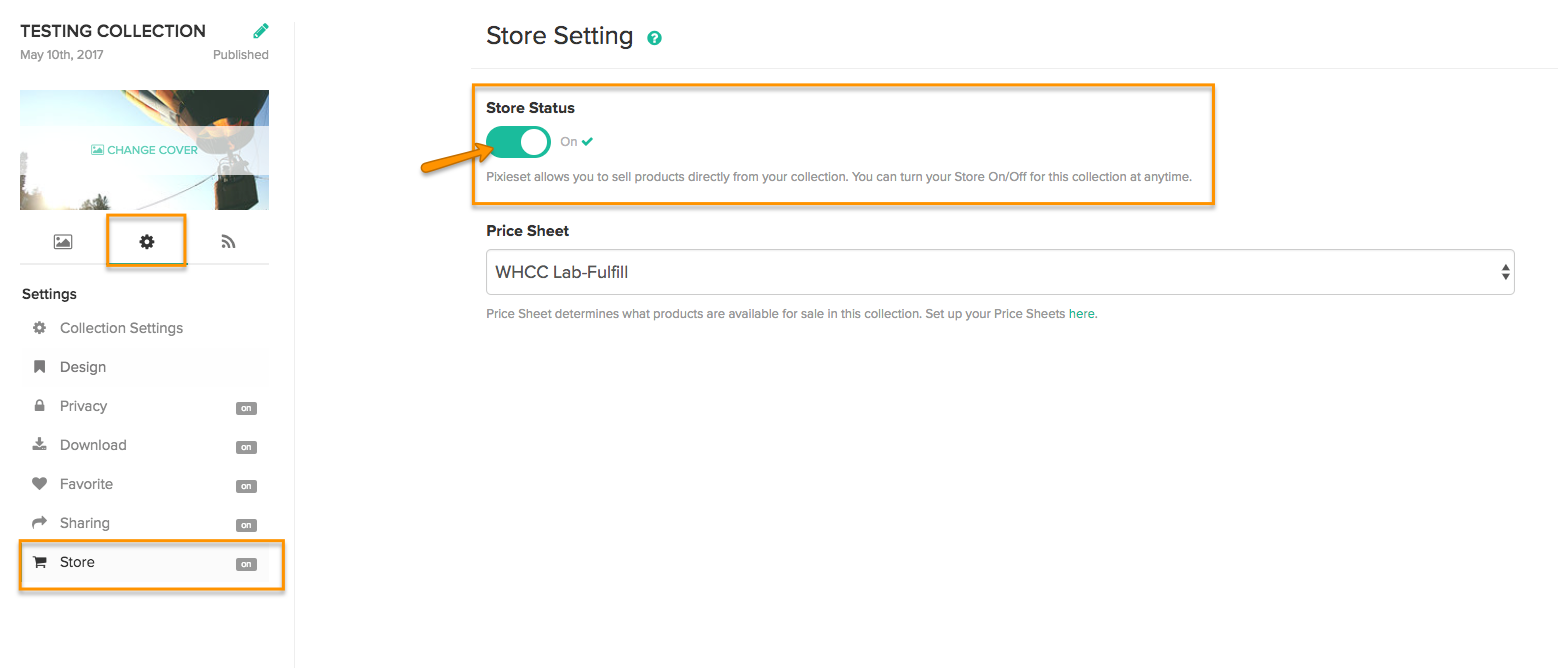This screenshot has height=668, width=1558.
Task: Click the green 'On' checkmark status text
Action: pyautogui.click(x=577, y=142)
